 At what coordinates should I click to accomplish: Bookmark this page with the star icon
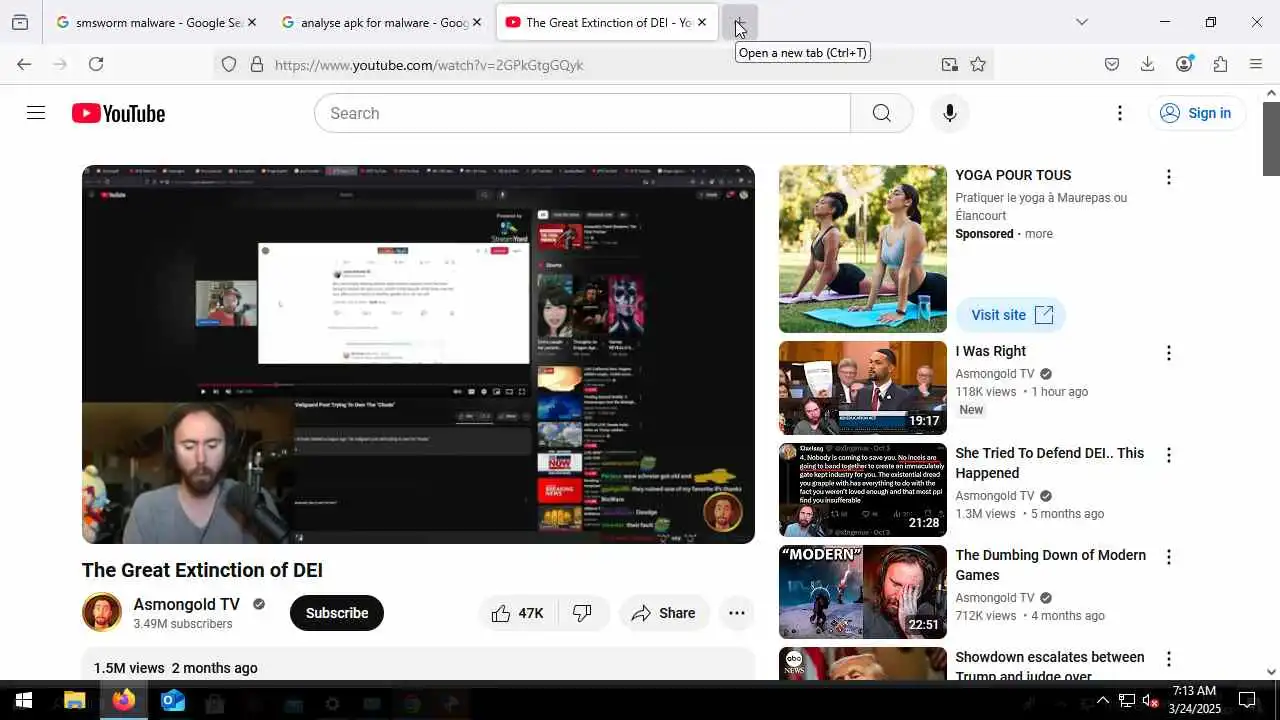978,65
